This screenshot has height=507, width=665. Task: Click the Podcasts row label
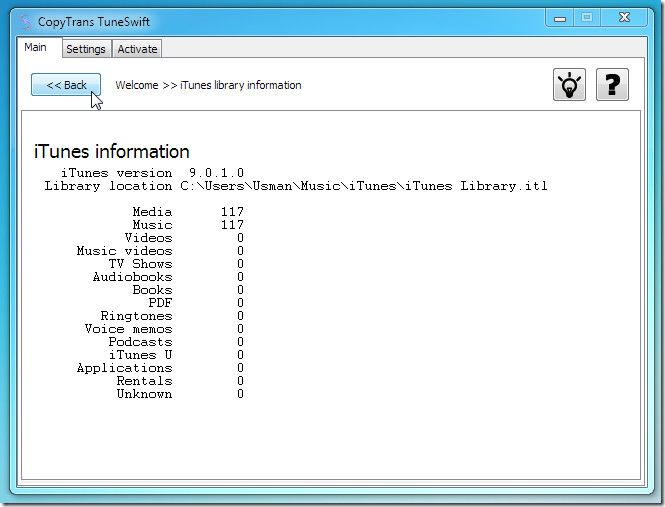[140, 342]
